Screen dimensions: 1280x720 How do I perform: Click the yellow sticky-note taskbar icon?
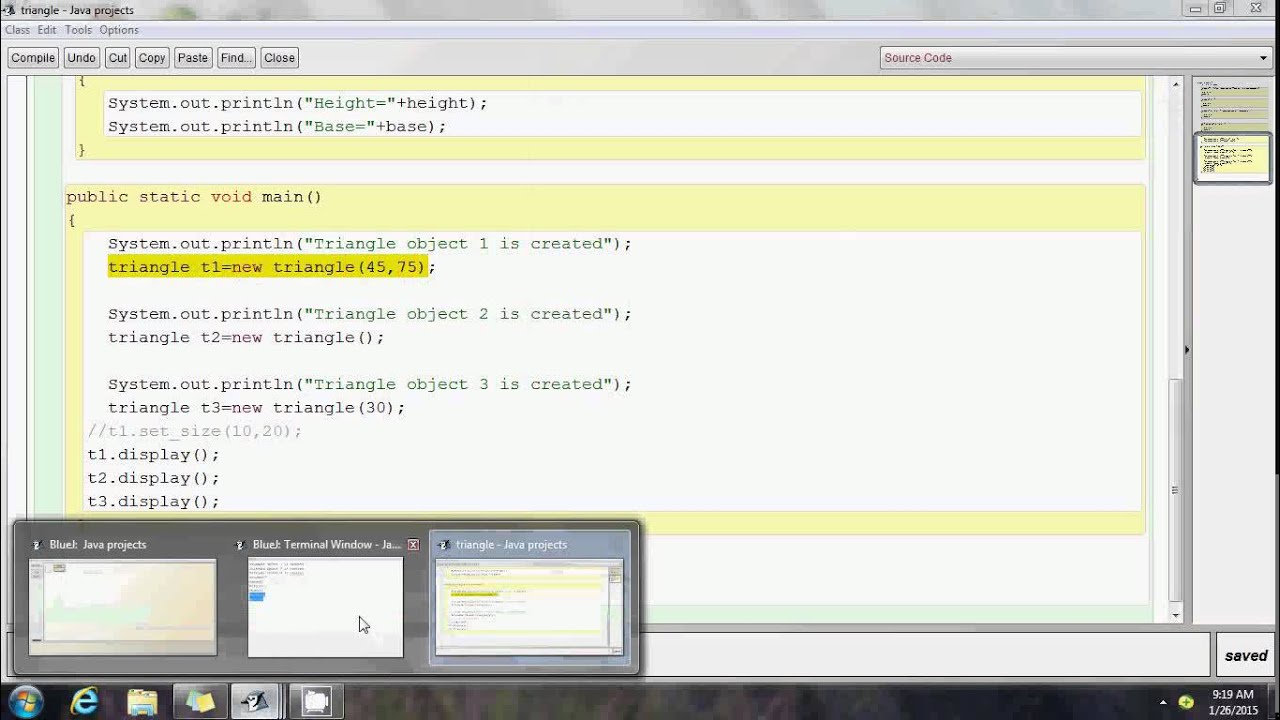coord(200,701)
